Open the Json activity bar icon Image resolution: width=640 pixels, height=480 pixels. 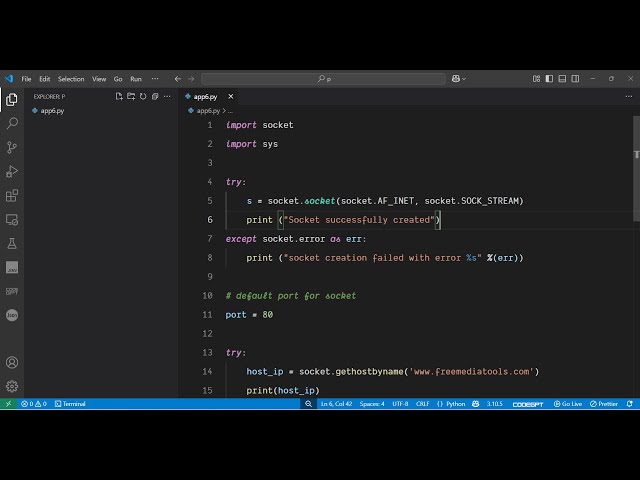(x=12, y=315)
